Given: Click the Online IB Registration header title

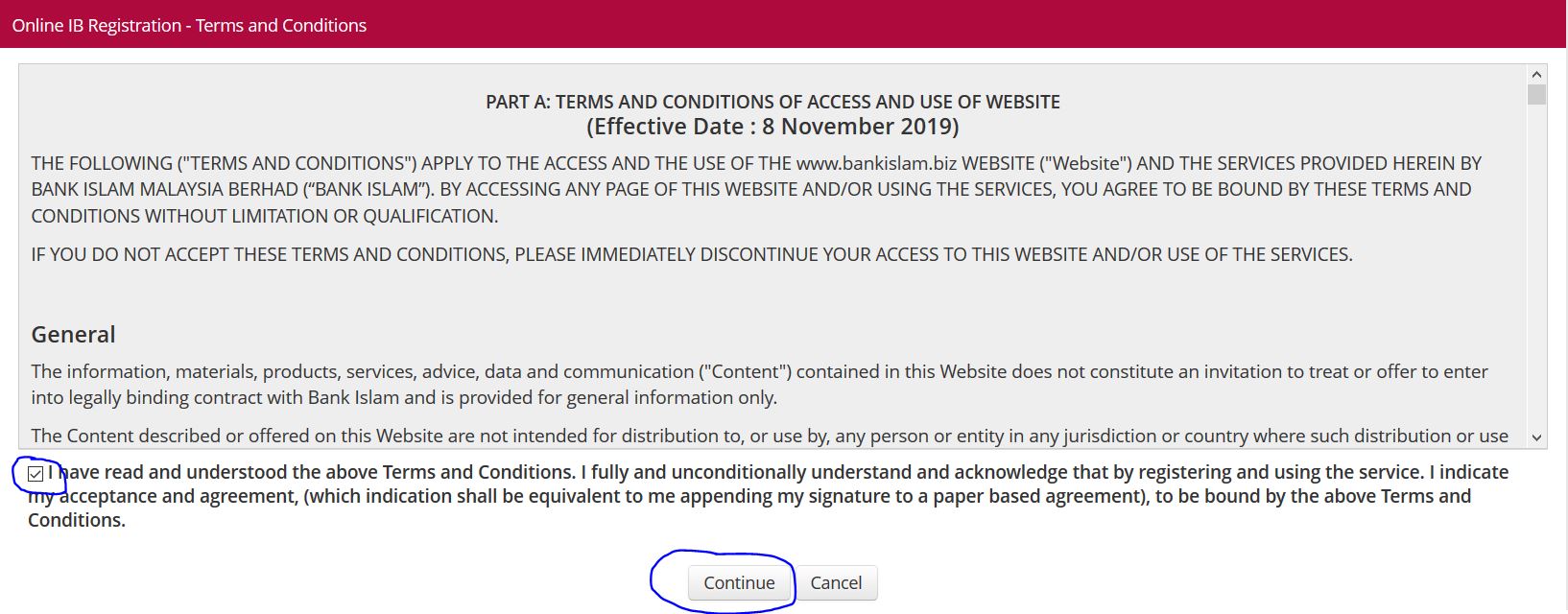Looking at the screenshot, I should pos(189,25).
